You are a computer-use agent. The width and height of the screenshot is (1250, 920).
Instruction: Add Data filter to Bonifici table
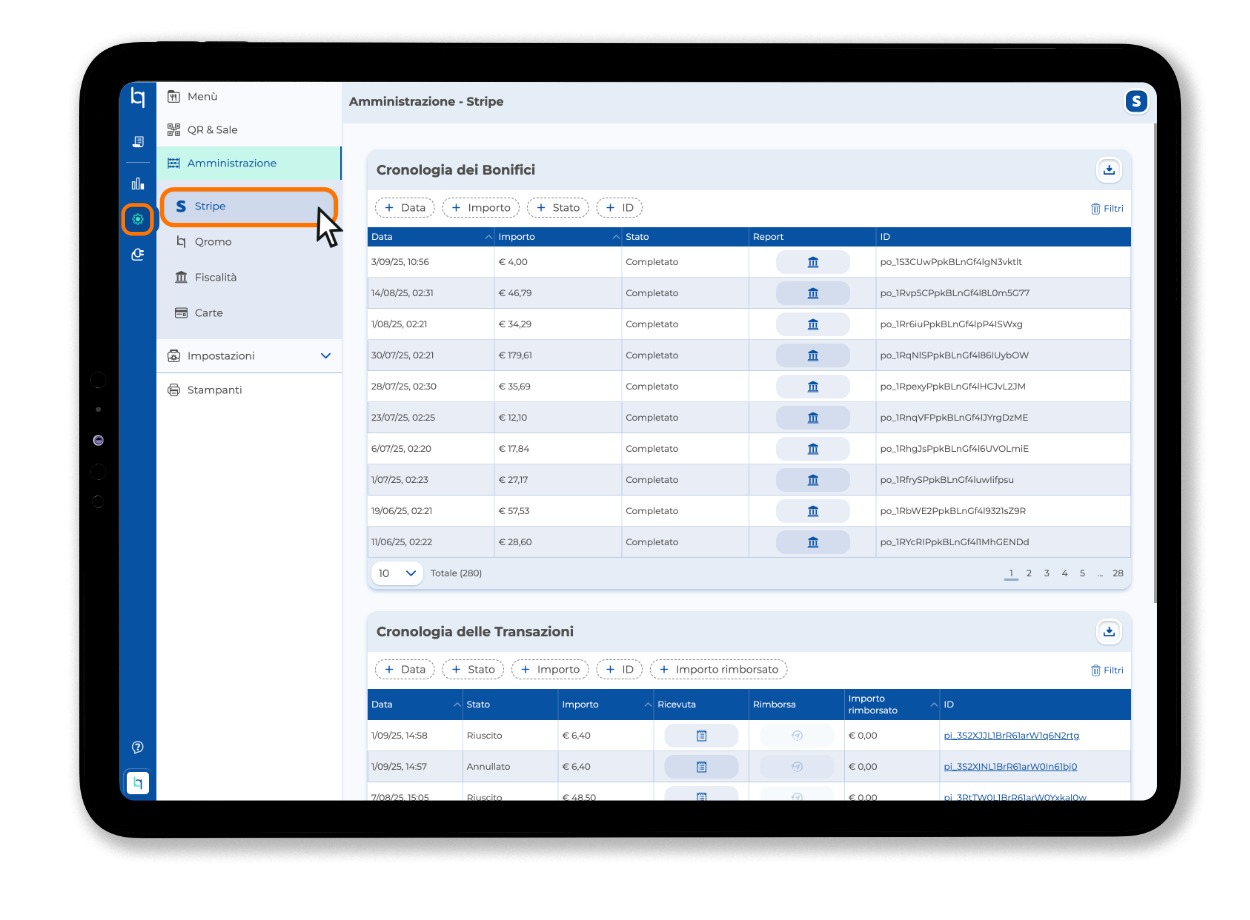tap(405, 208)
